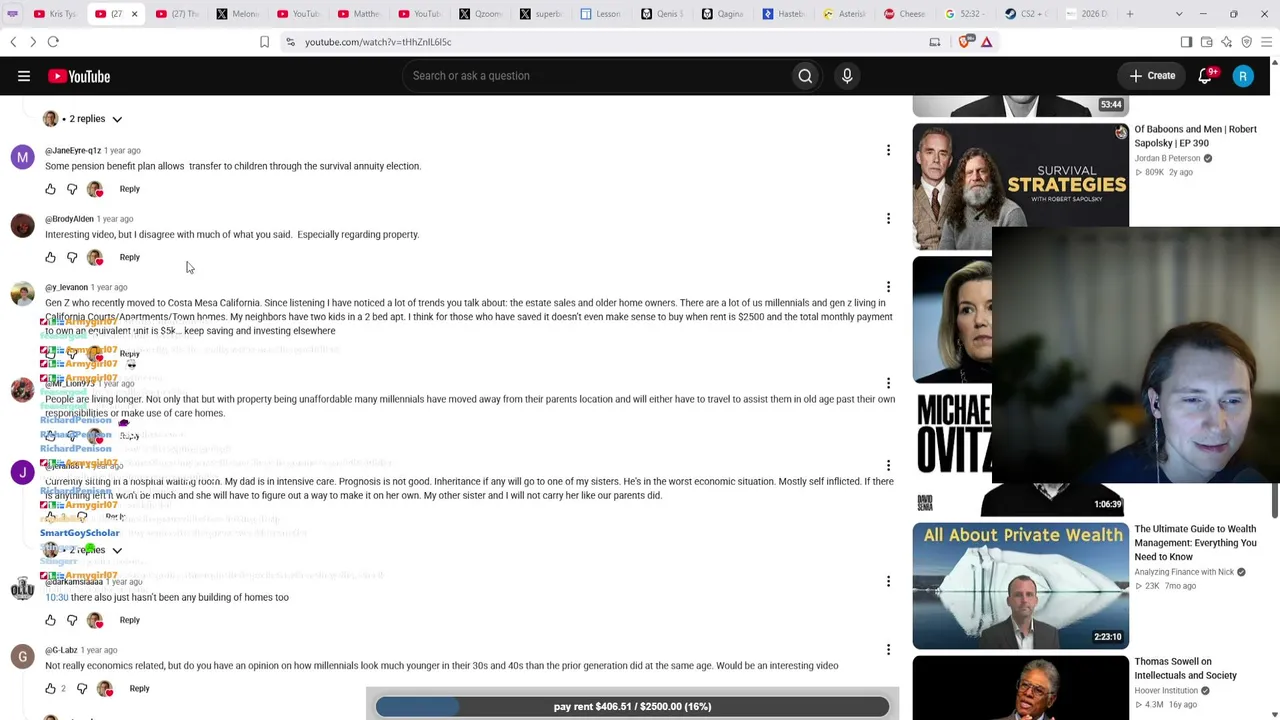Bookmark this page in the address bar
Viewport: 1280px width, 720px height.
264,42
